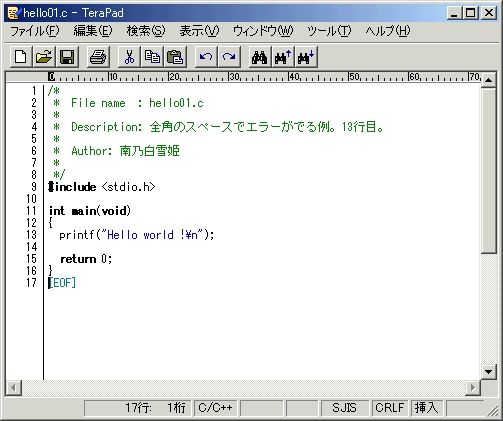This screenshot has width=503, height=421.
Task: Click the vertical scrollbar down arrow
Action: 489,372
